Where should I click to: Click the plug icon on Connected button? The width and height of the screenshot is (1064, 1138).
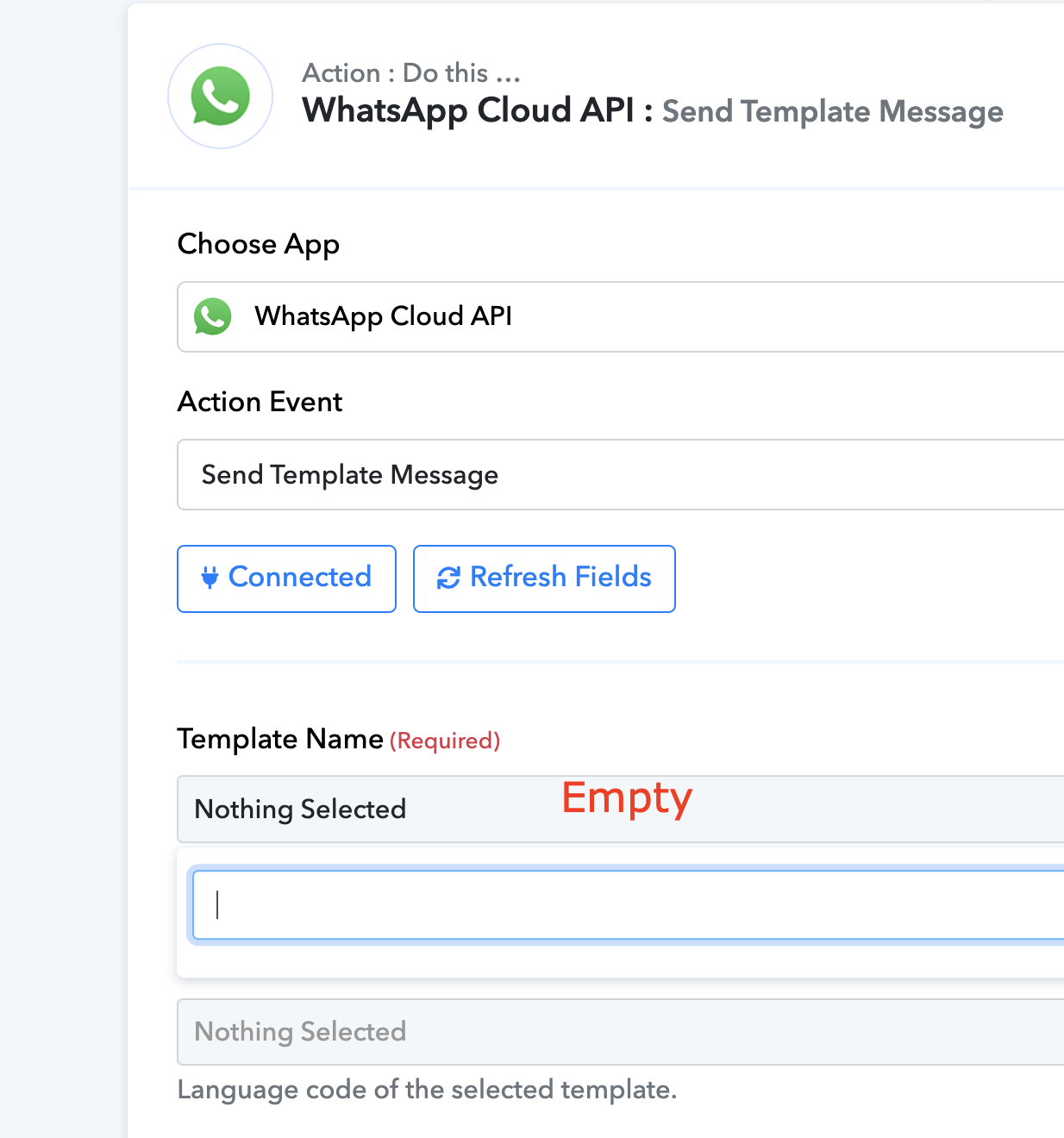click(x=210, y=577)
